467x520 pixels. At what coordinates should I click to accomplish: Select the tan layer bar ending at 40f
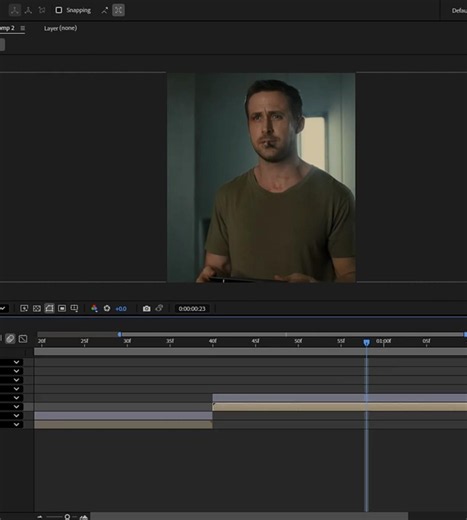click(123, 424)
